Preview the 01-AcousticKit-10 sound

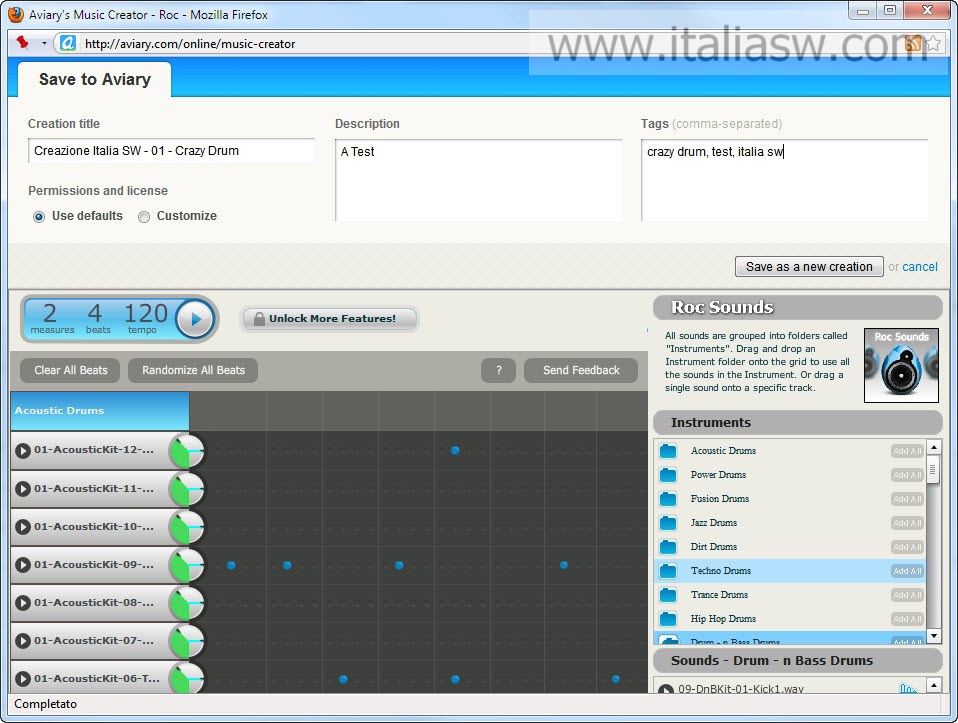[x=23, y=527]
